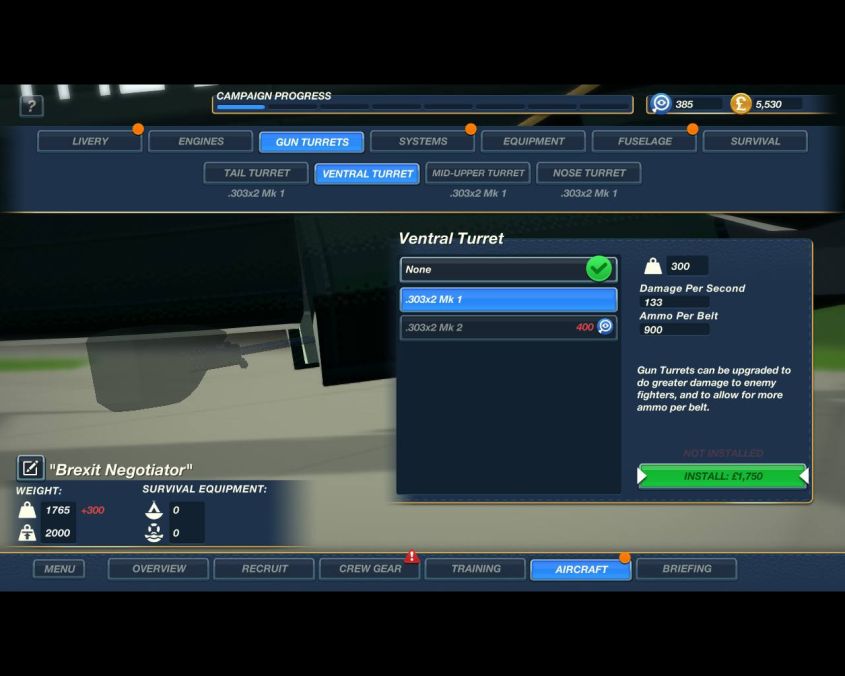The image size is (845, 676).
Task: Click the 5,530 money balance
Action: point(768,104)
